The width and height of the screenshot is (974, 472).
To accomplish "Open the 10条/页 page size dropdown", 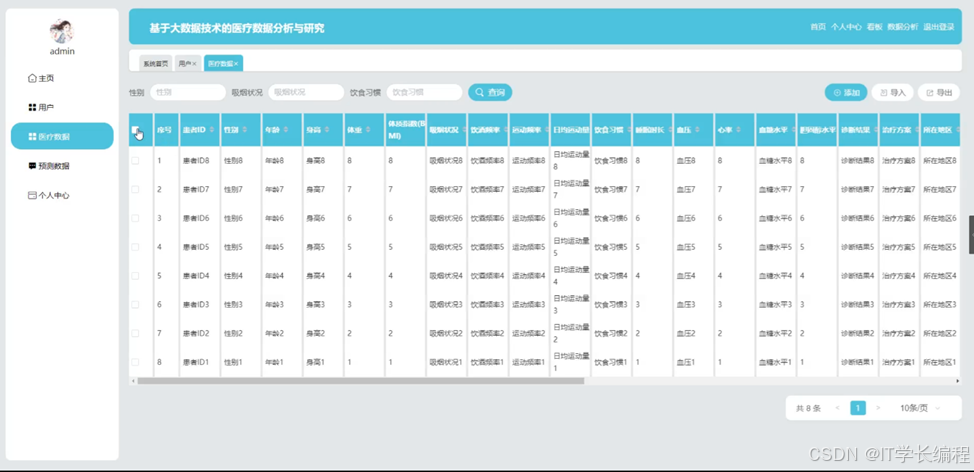I will click(921, 408).
